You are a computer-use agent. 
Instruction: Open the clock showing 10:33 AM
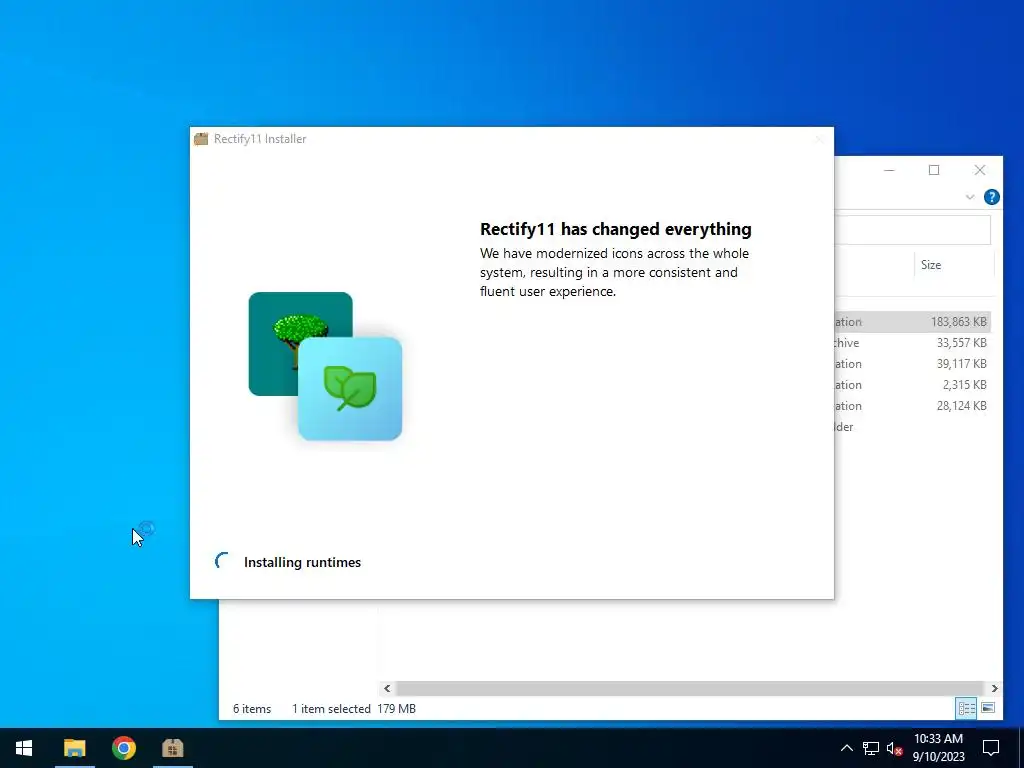coord(938,748)
